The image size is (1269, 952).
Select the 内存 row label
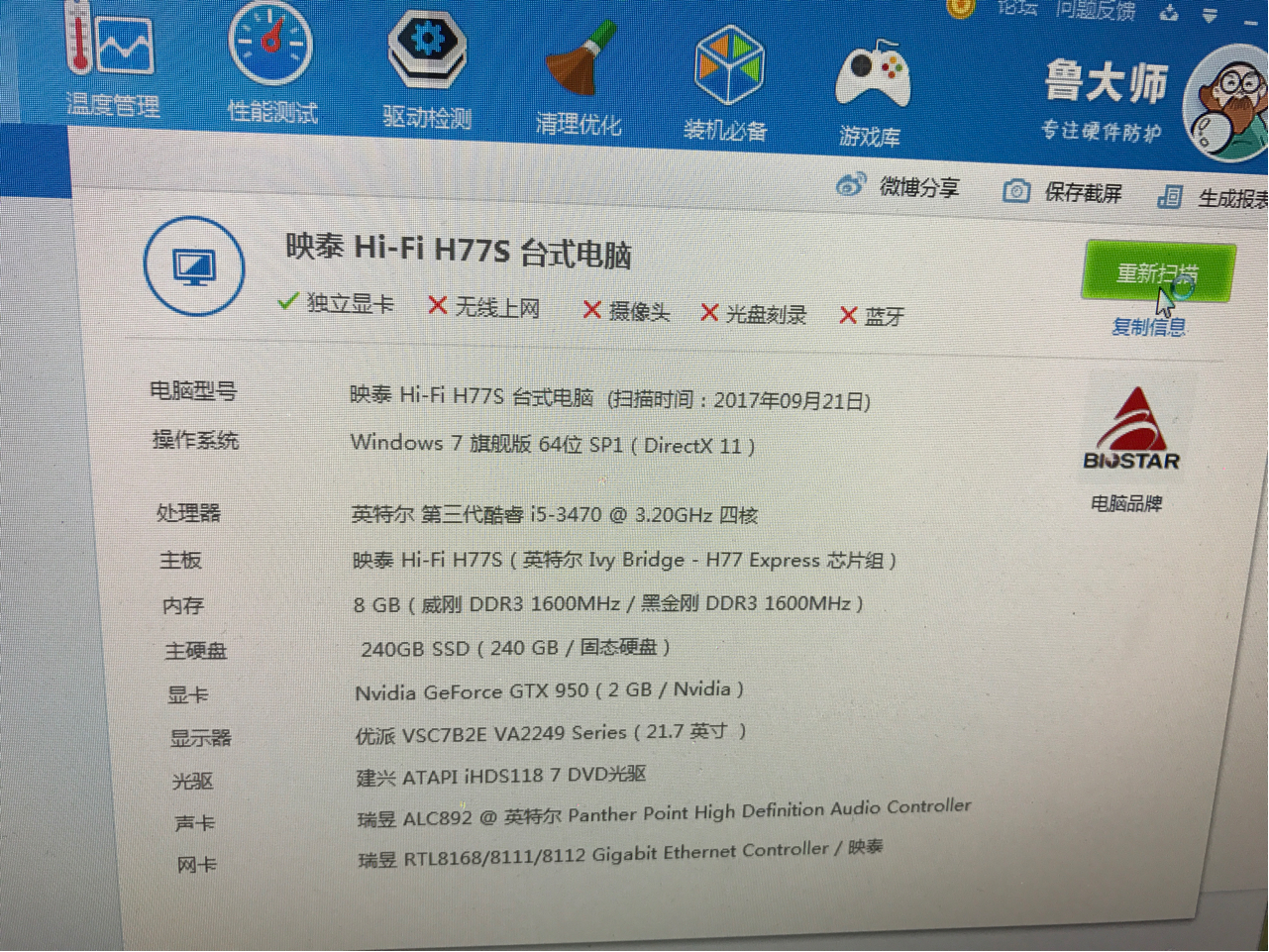click(183, 605)
